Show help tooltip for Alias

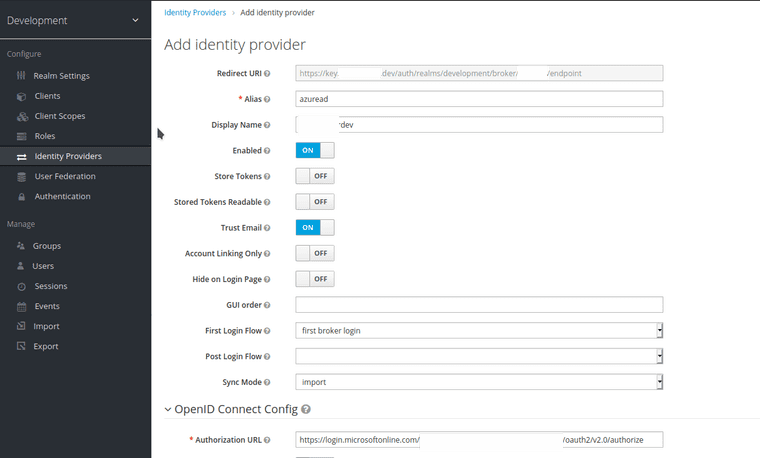(267, 99)
